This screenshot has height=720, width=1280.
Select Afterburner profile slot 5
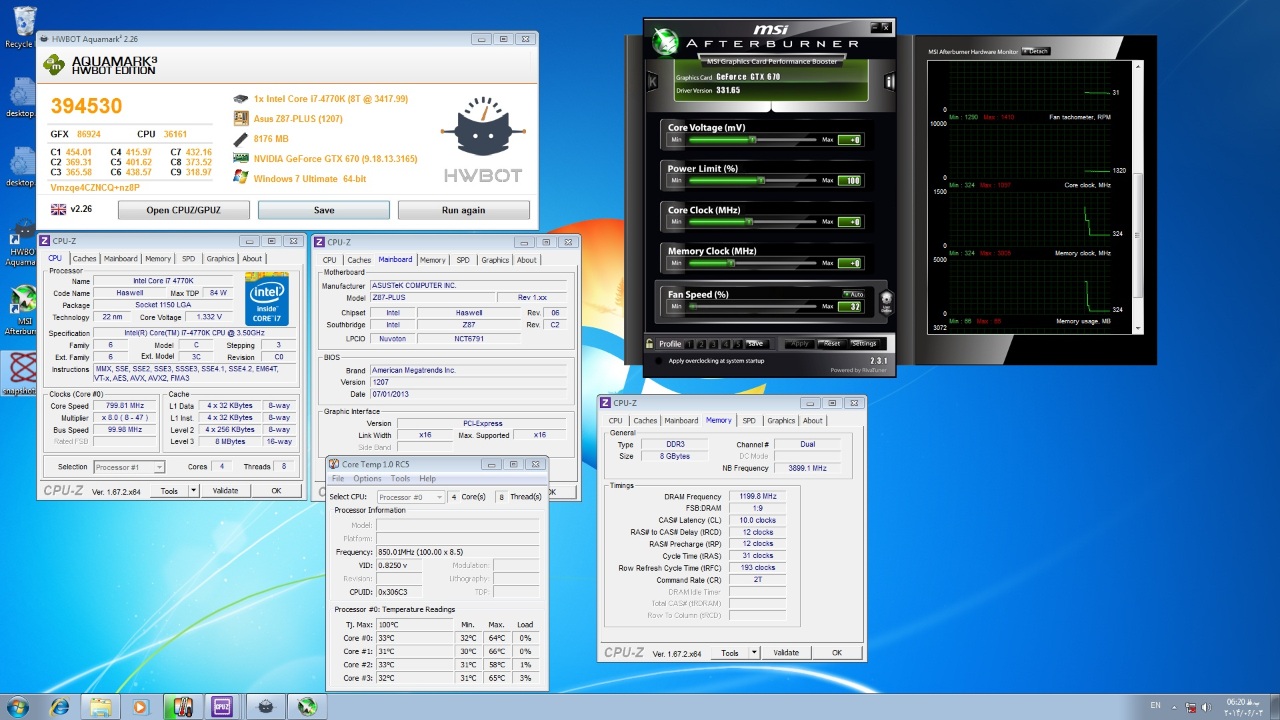(x=737, y=344)
